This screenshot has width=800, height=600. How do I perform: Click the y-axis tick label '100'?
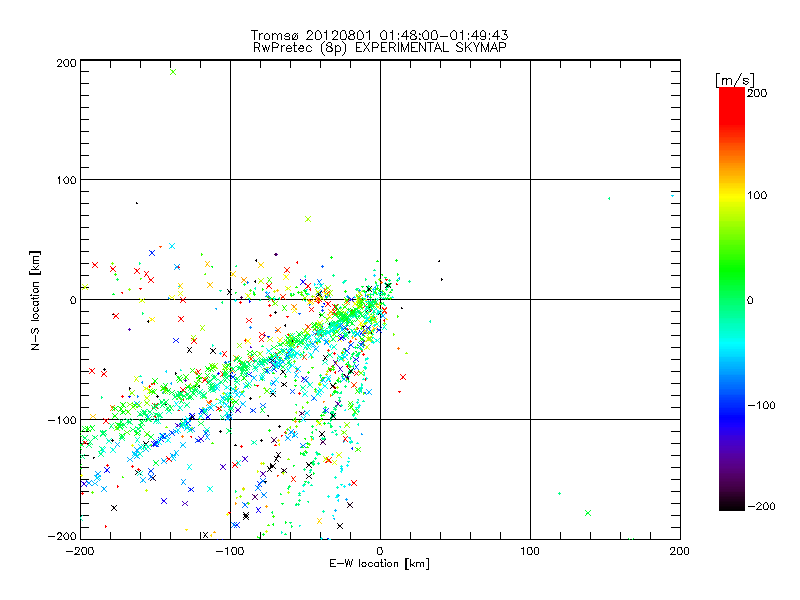coord(66,180)
